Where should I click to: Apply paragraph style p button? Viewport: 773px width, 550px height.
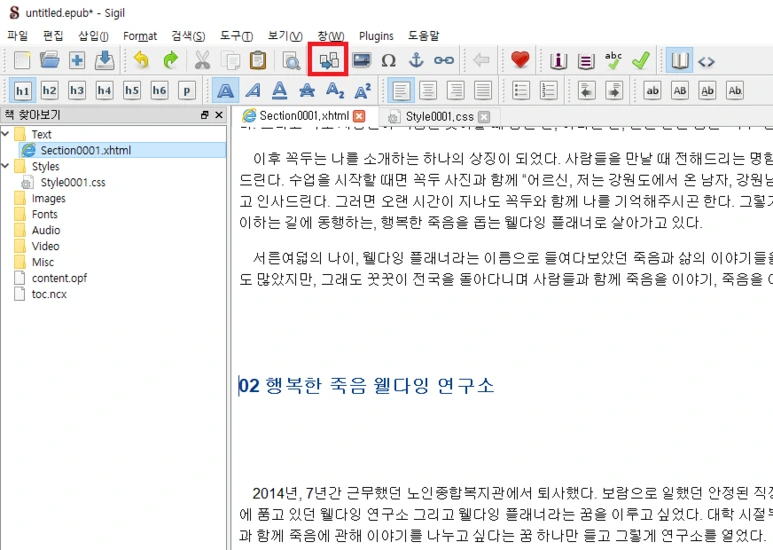186,90
